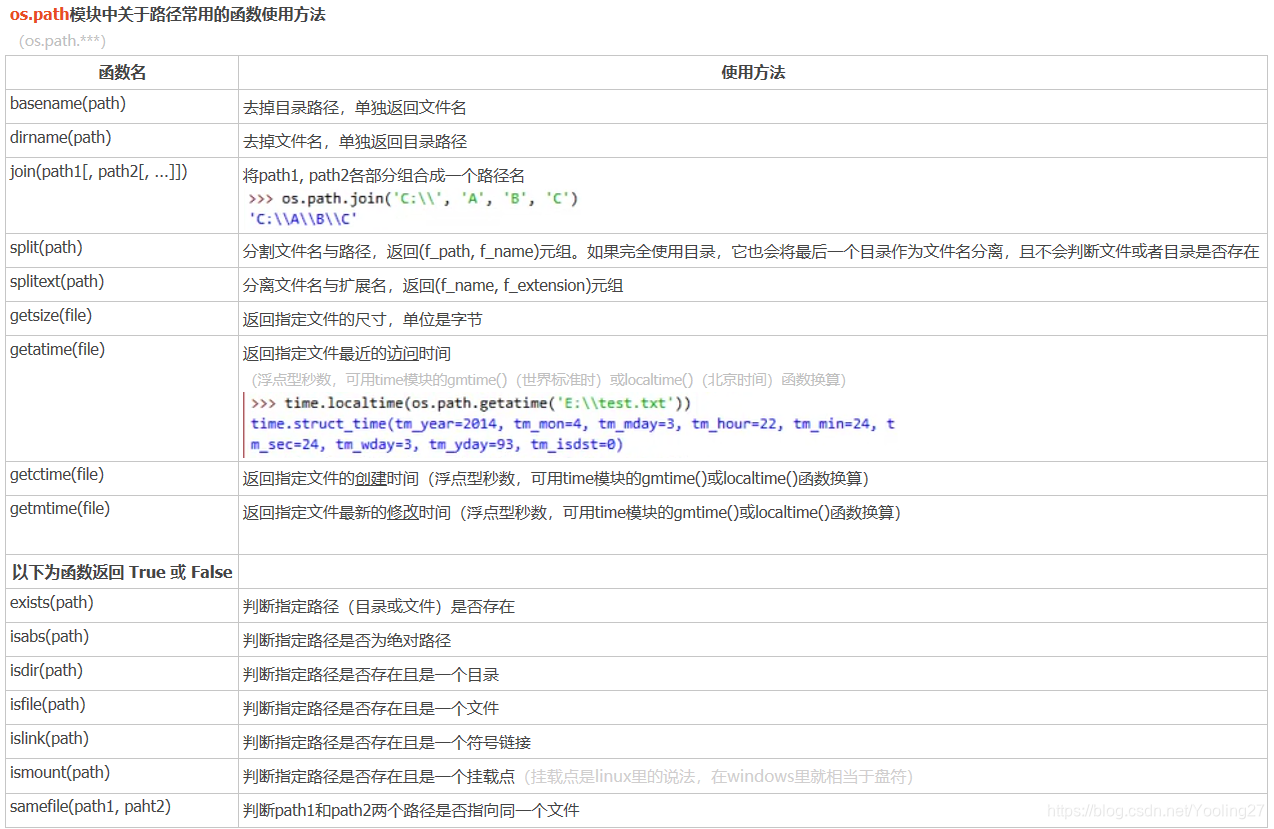Click the description containing 修改时间
Viewport: 1274px width, 829px height.
572,512
